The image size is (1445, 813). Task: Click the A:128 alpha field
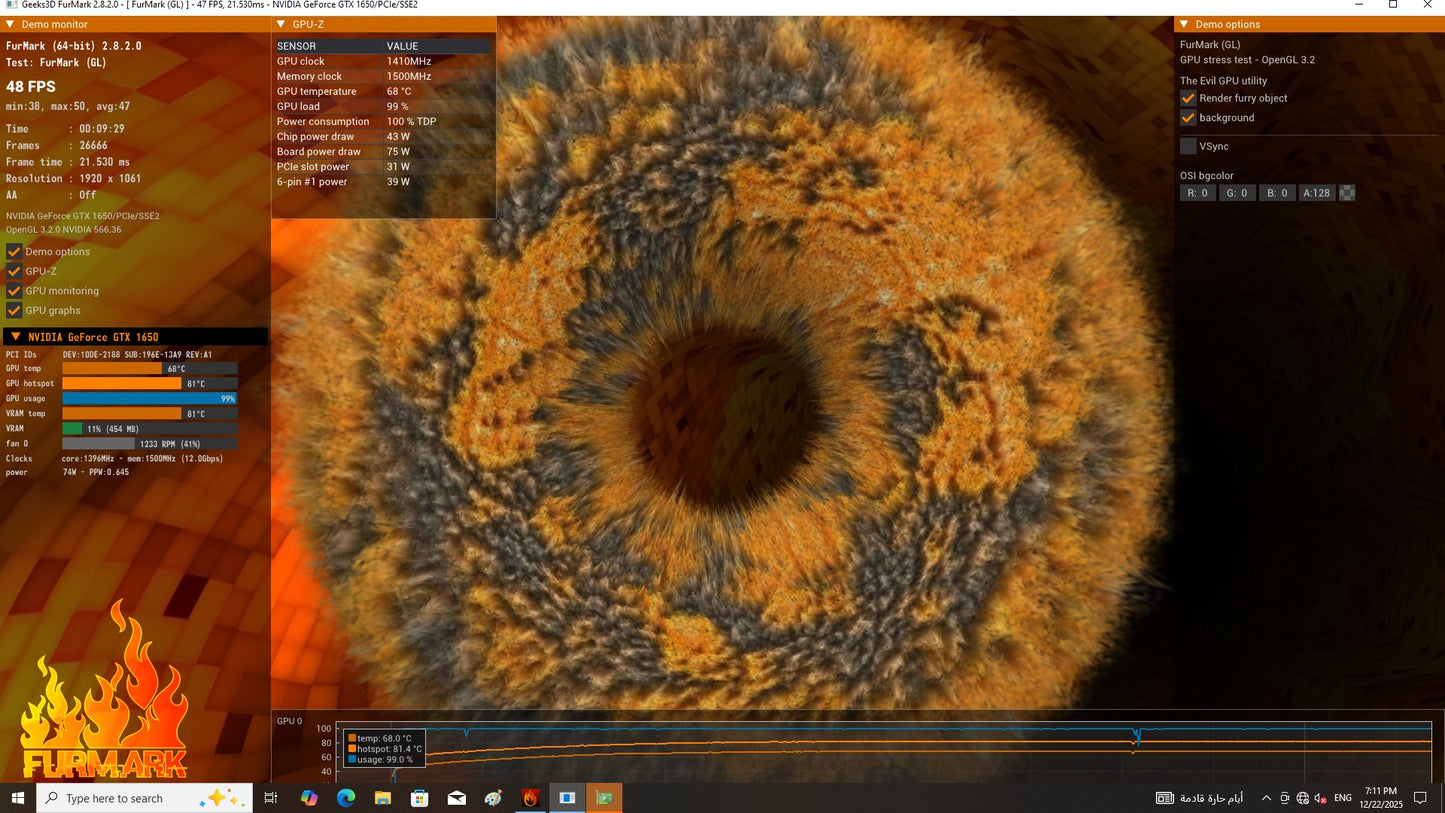click(1317, 193)
